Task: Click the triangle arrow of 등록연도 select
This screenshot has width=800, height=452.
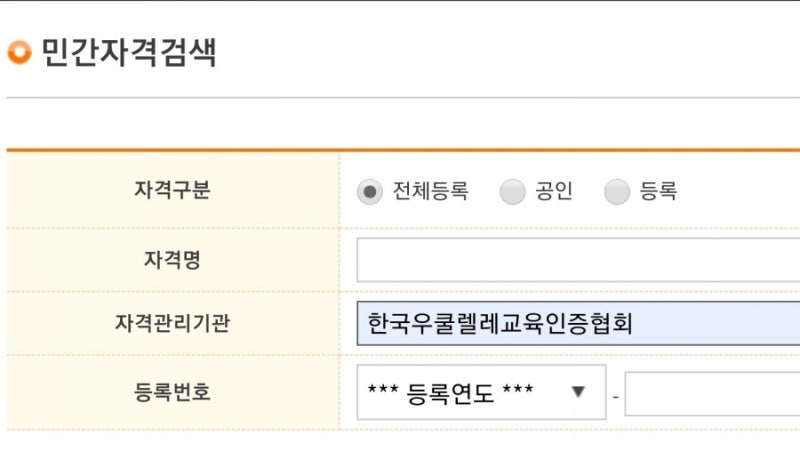Action: pyautogui.click(x=578, y=392)
